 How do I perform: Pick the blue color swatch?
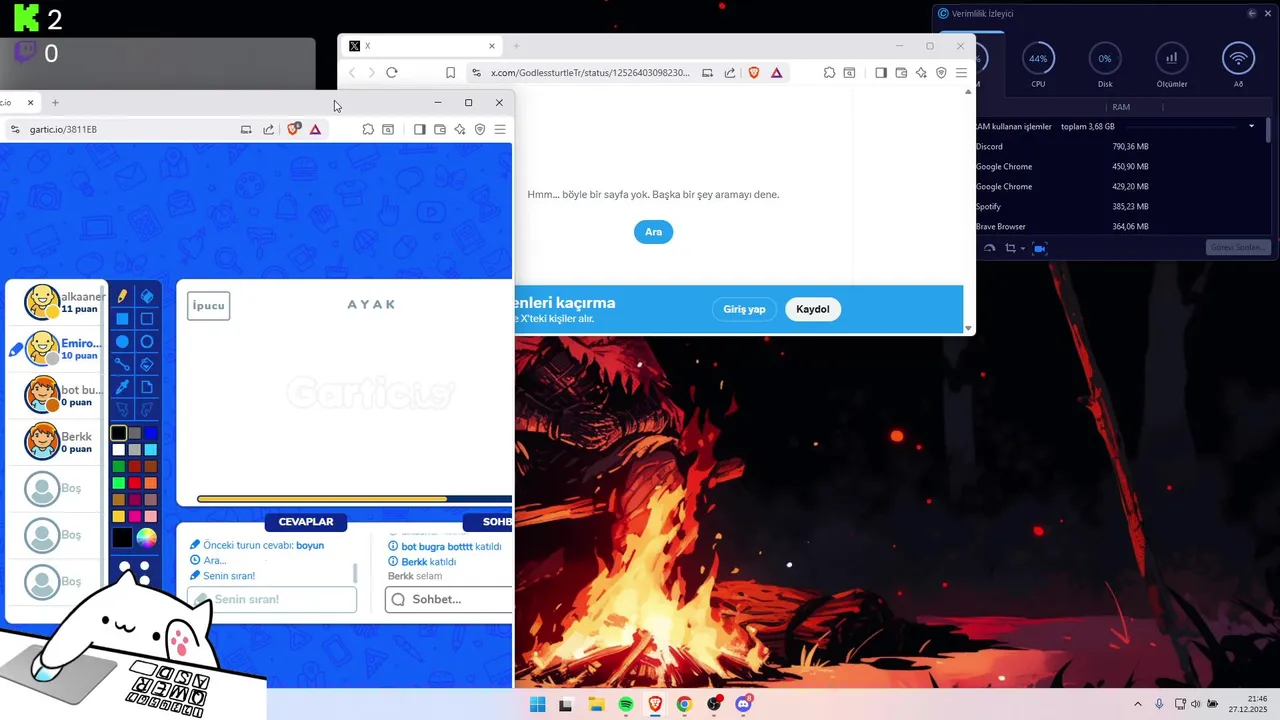[x=151, y=433]
